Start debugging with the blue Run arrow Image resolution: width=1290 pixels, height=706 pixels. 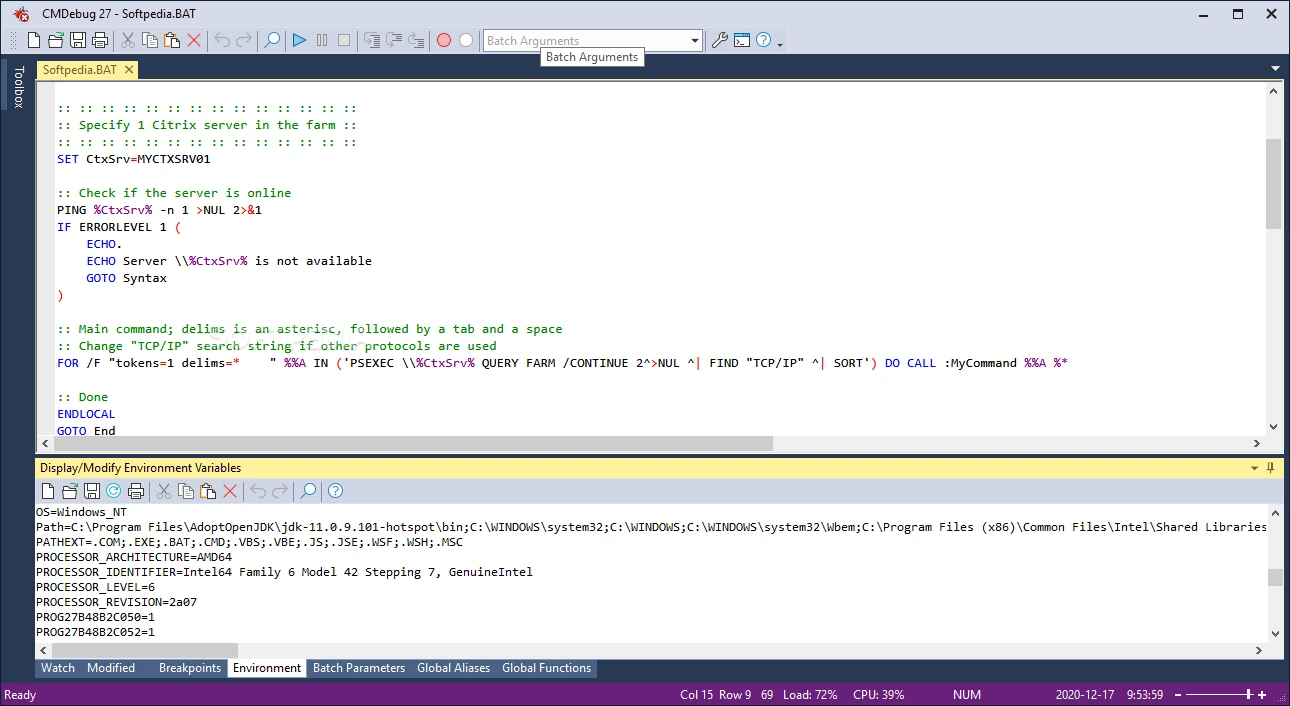coord(299,40)
